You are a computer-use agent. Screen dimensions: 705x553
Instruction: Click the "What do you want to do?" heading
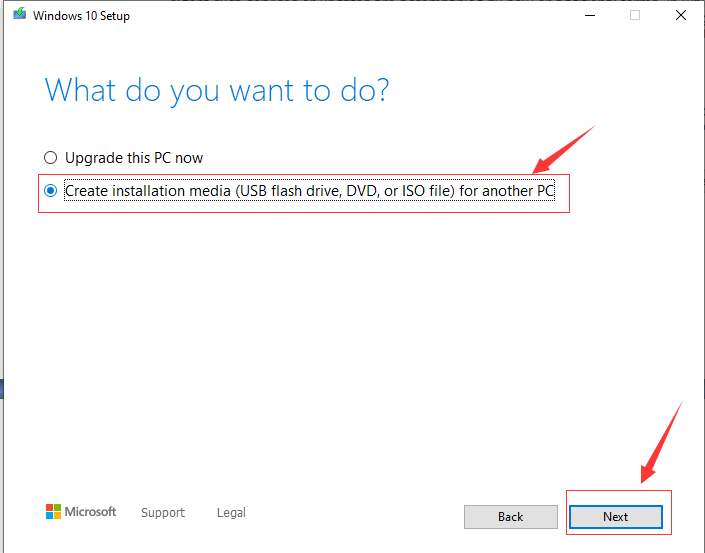[x=217, y=91]
